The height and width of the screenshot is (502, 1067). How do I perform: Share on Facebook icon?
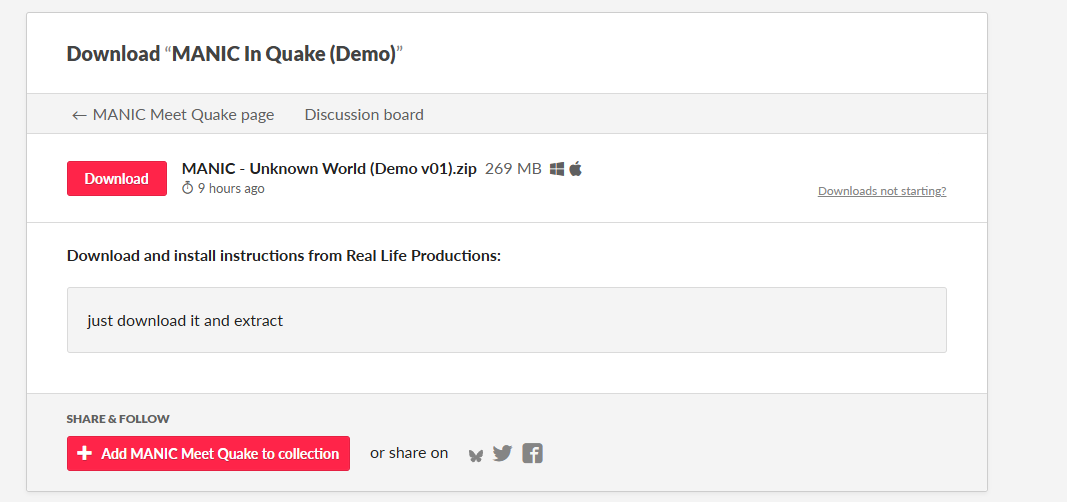[532, 453]
